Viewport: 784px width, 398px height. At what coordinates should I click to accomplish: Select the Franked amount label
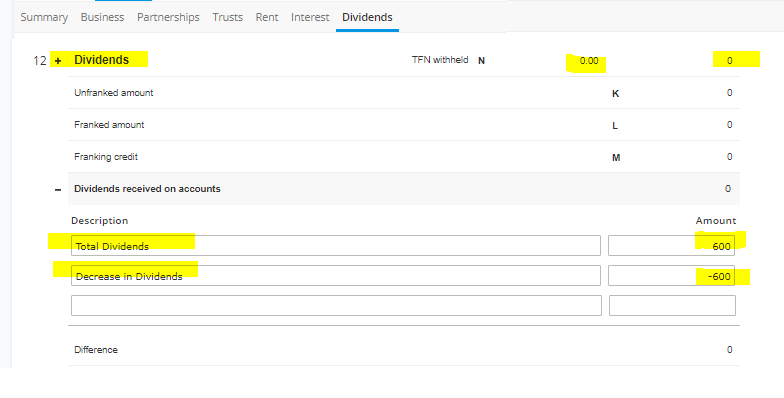click(x=109, y=124)
